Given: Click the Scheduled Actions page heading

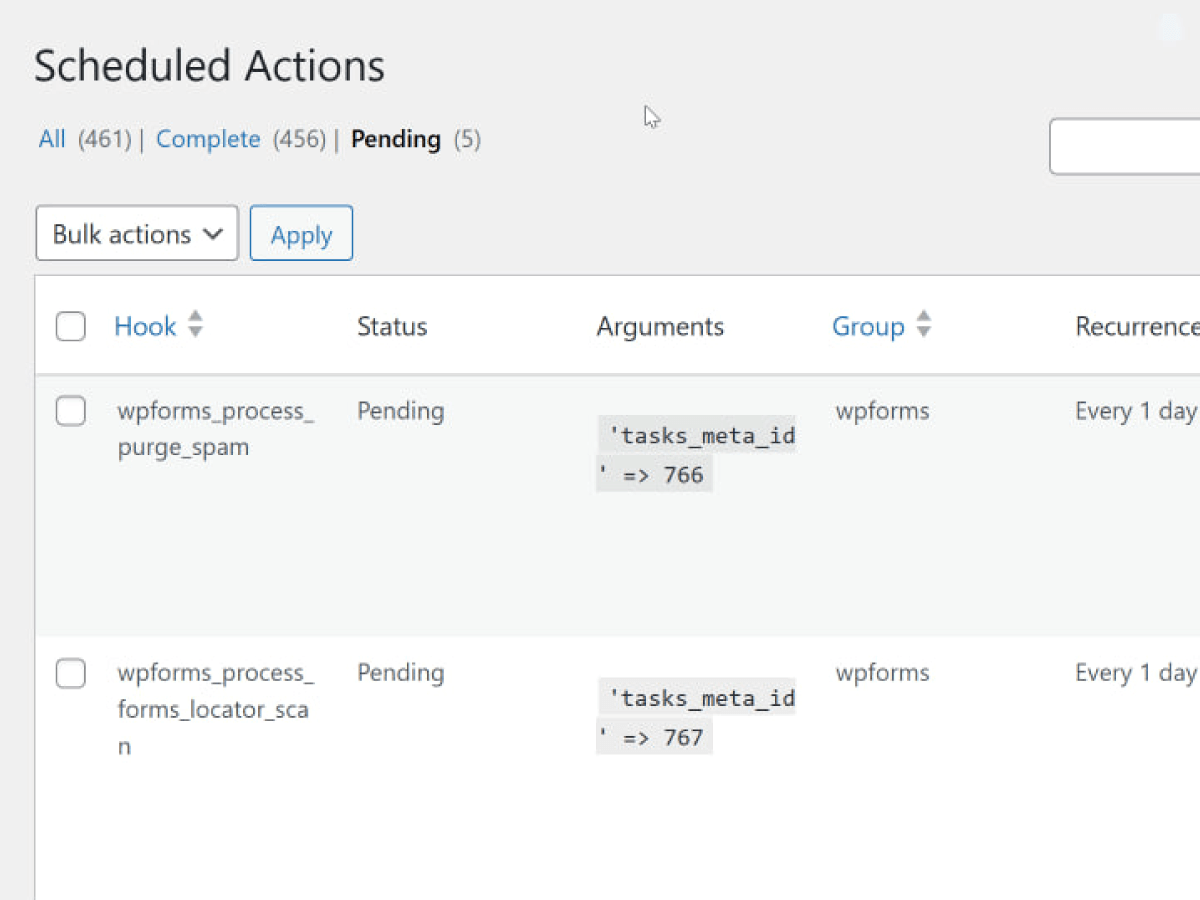Looking at the screenshot, I should tap(209, 66).
